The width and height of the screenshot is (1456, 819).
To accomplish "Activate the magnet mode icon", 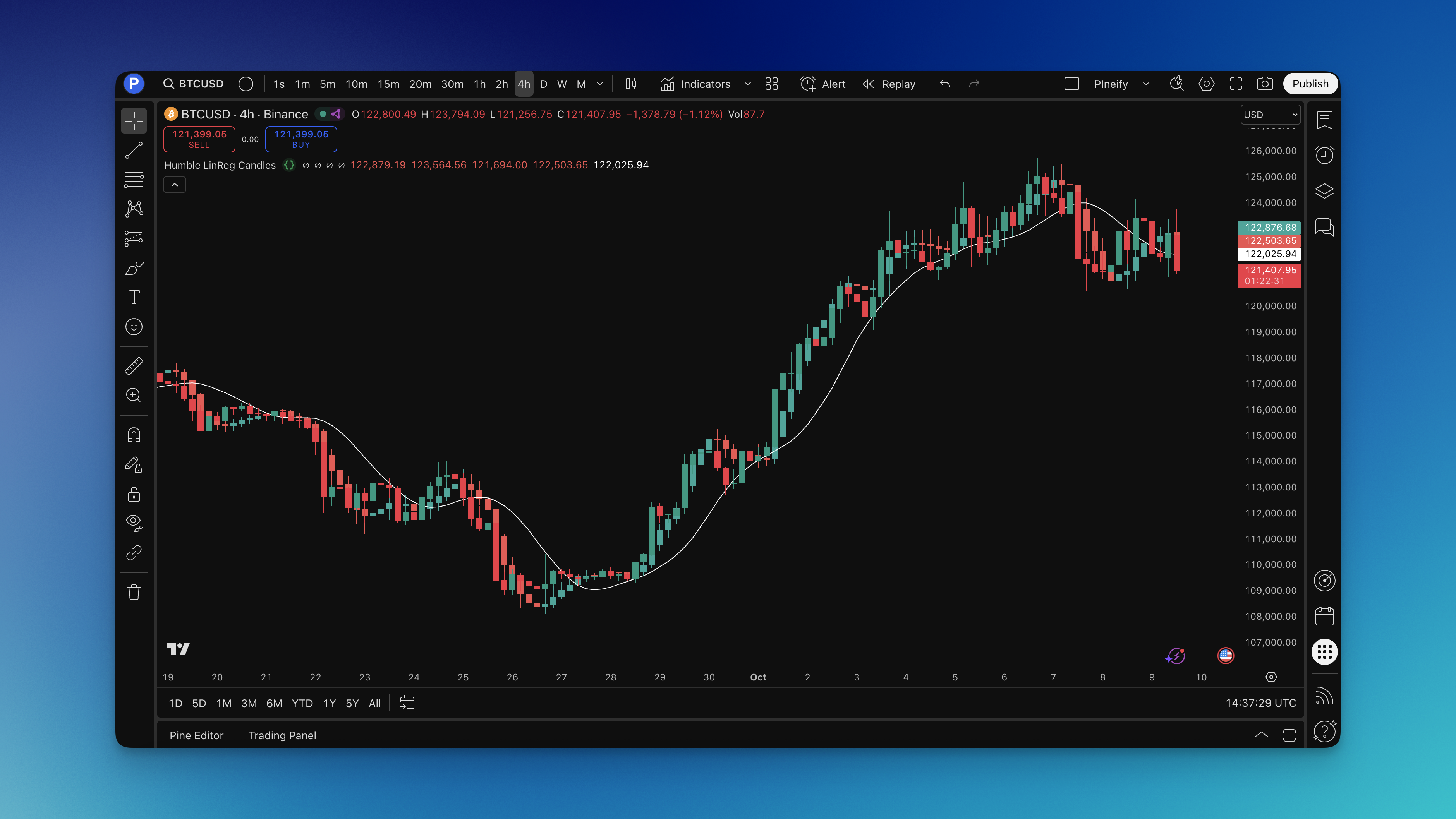I will (134, 435).
